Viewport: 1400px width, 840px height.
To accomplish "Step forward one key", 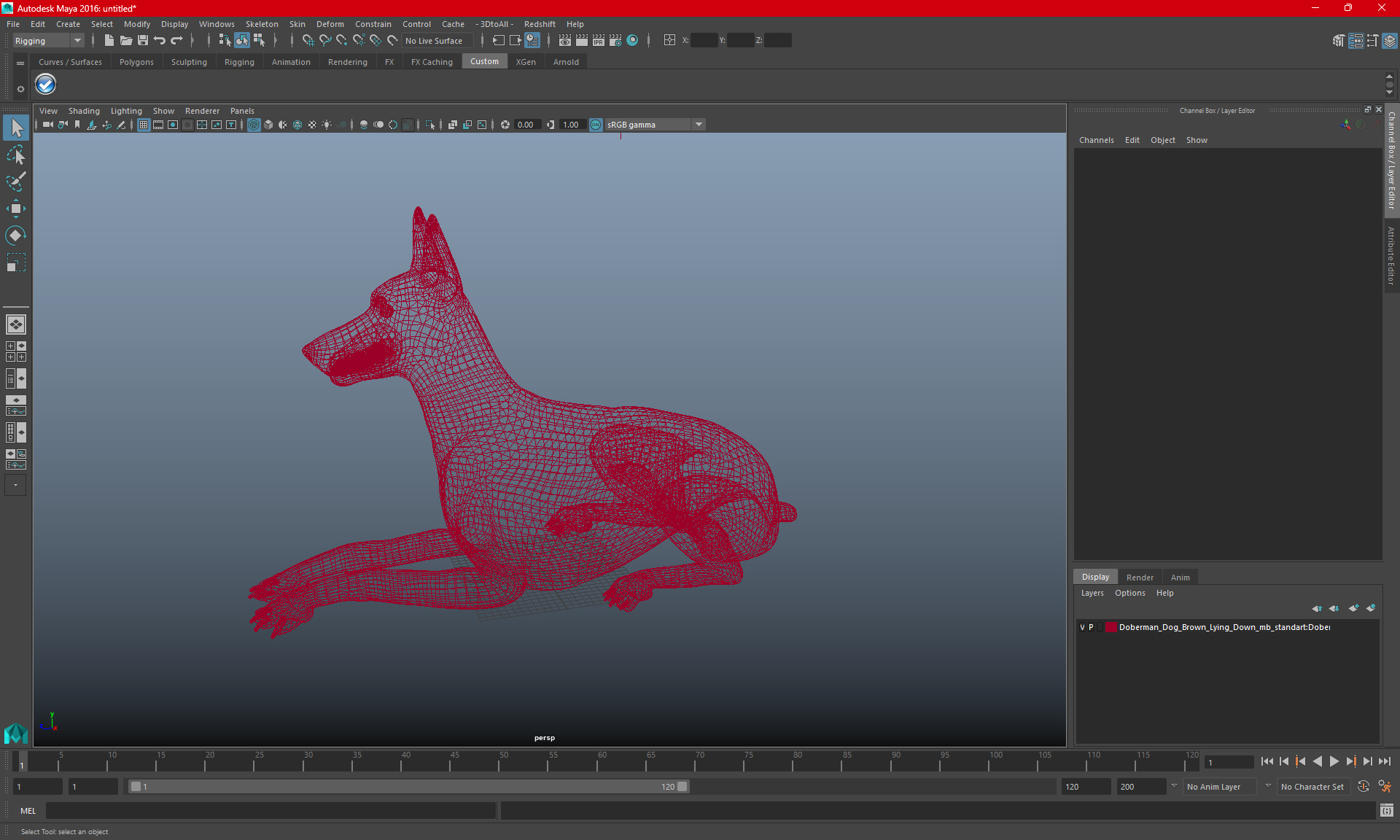I will tap(1350, 761).
